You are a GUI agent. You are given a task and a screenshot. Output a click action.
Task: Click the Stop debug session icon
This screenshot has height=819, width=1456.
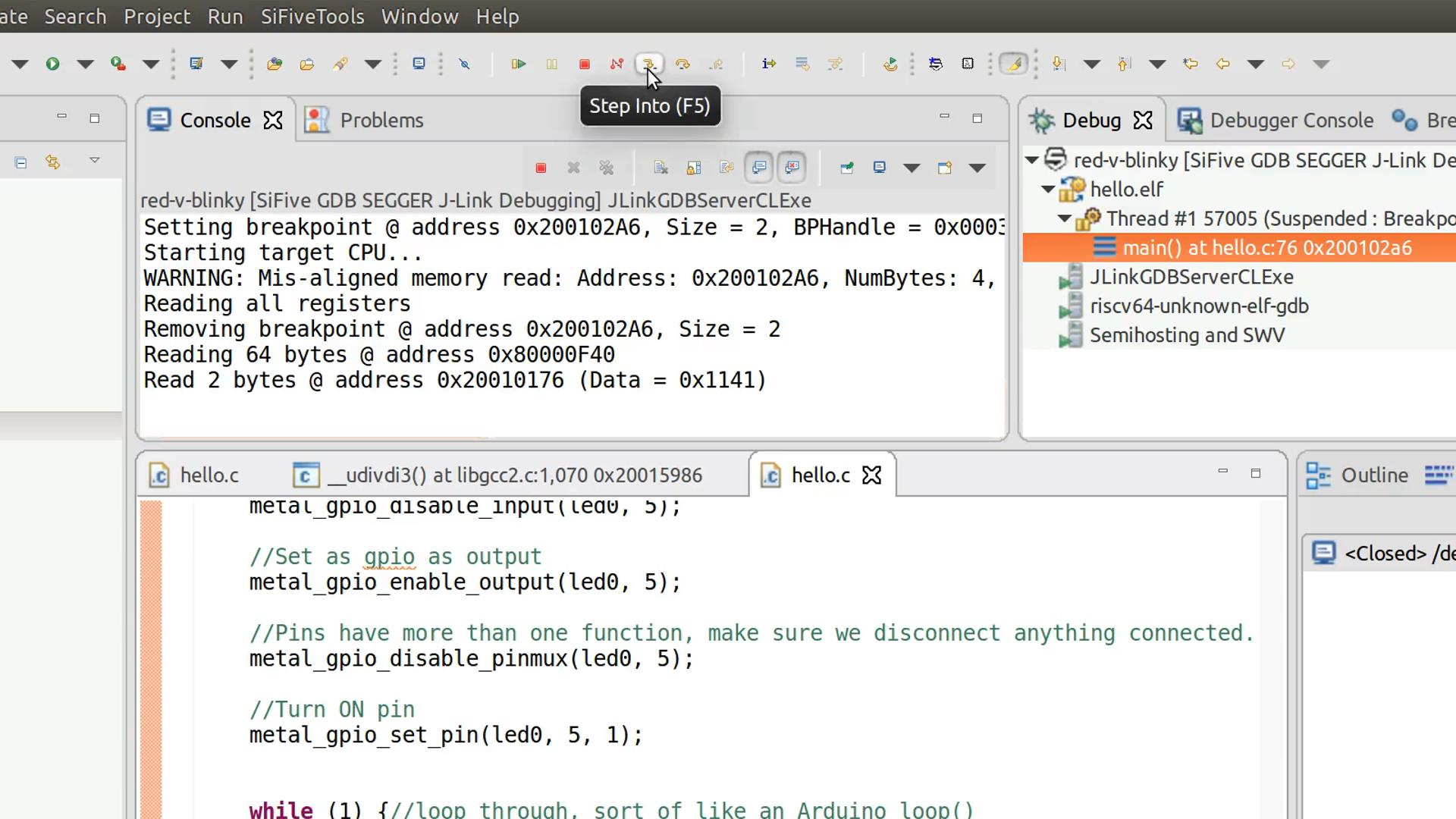click(x=584, y=64)
